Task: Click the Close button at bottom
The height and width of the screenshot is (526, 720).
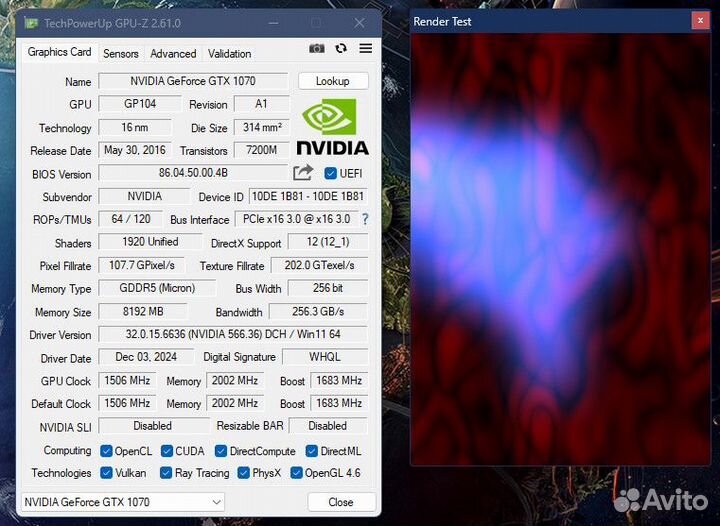Action: [x=341, y=502]
